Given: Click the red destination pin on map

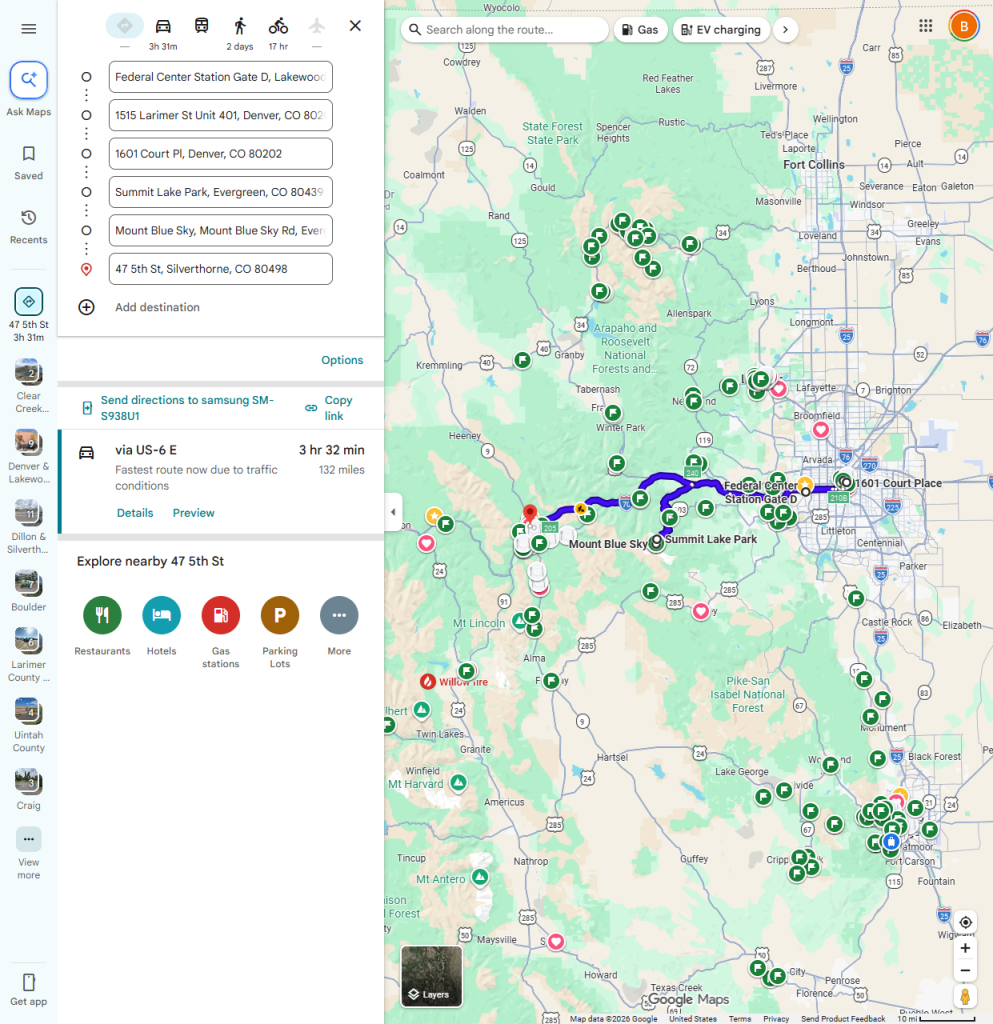Looking at the screenshot, I should coord(530,513).
